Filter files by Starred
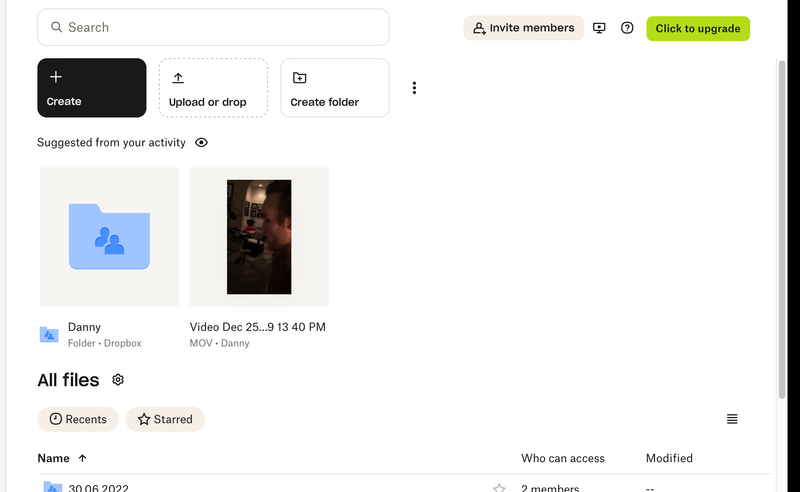This screenshot has width=800, height=492. pyautogui.click(x=165, y=419)
